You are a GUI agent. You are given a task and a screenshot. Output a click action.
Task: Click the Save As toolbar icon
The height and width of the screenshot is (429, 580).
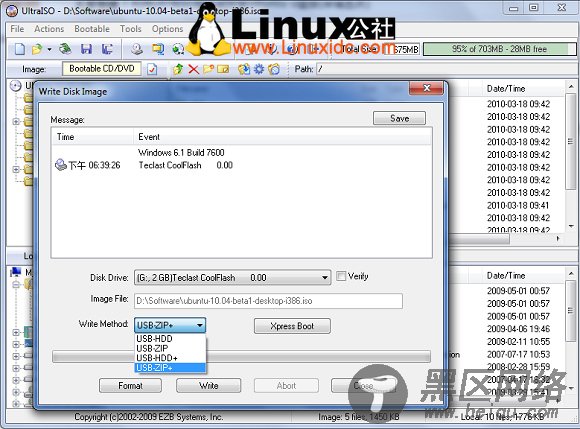click(107, 49)
